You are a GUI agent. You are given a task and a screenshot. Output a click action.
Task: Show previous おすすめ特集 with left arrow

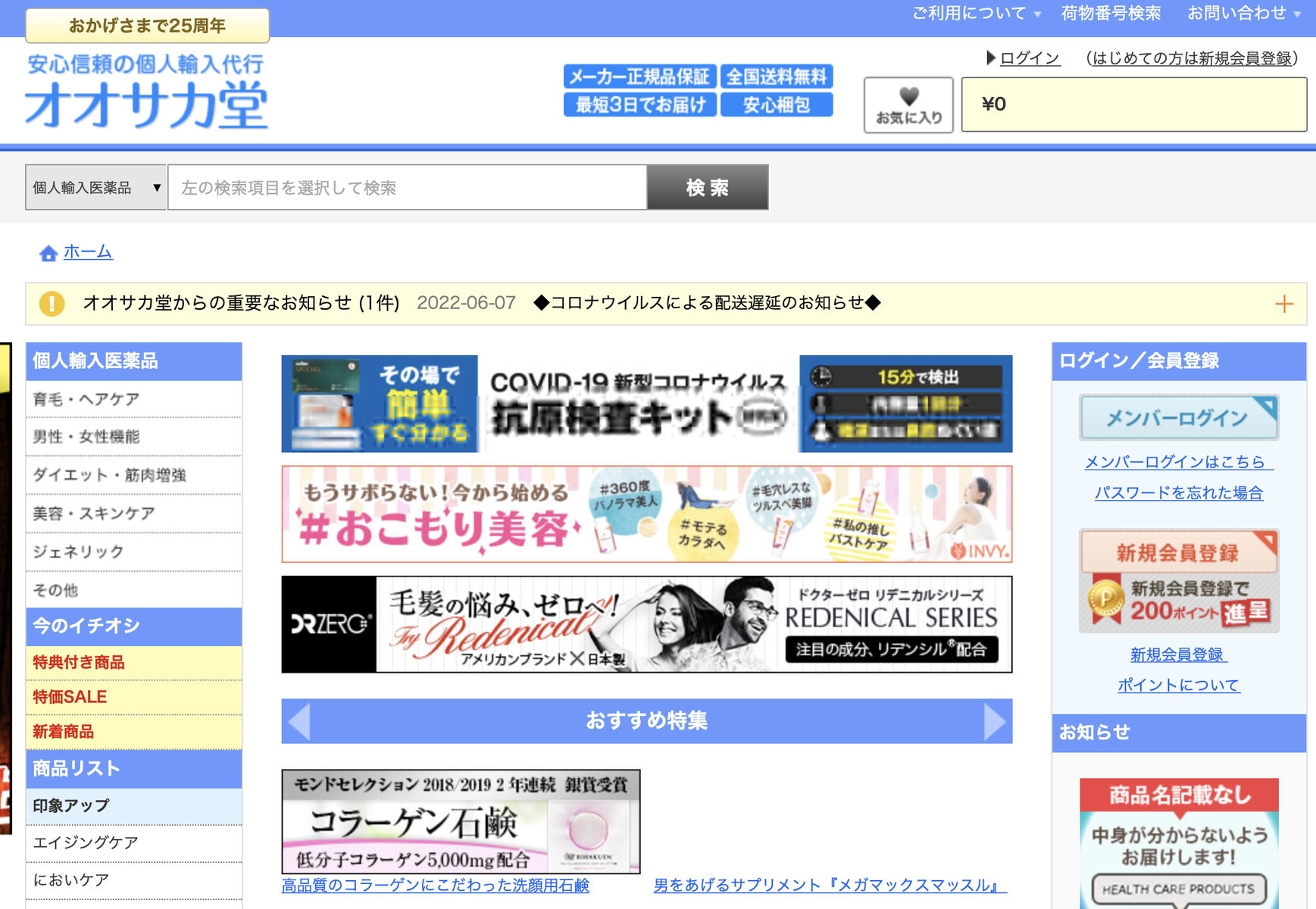tap(299, 721)
